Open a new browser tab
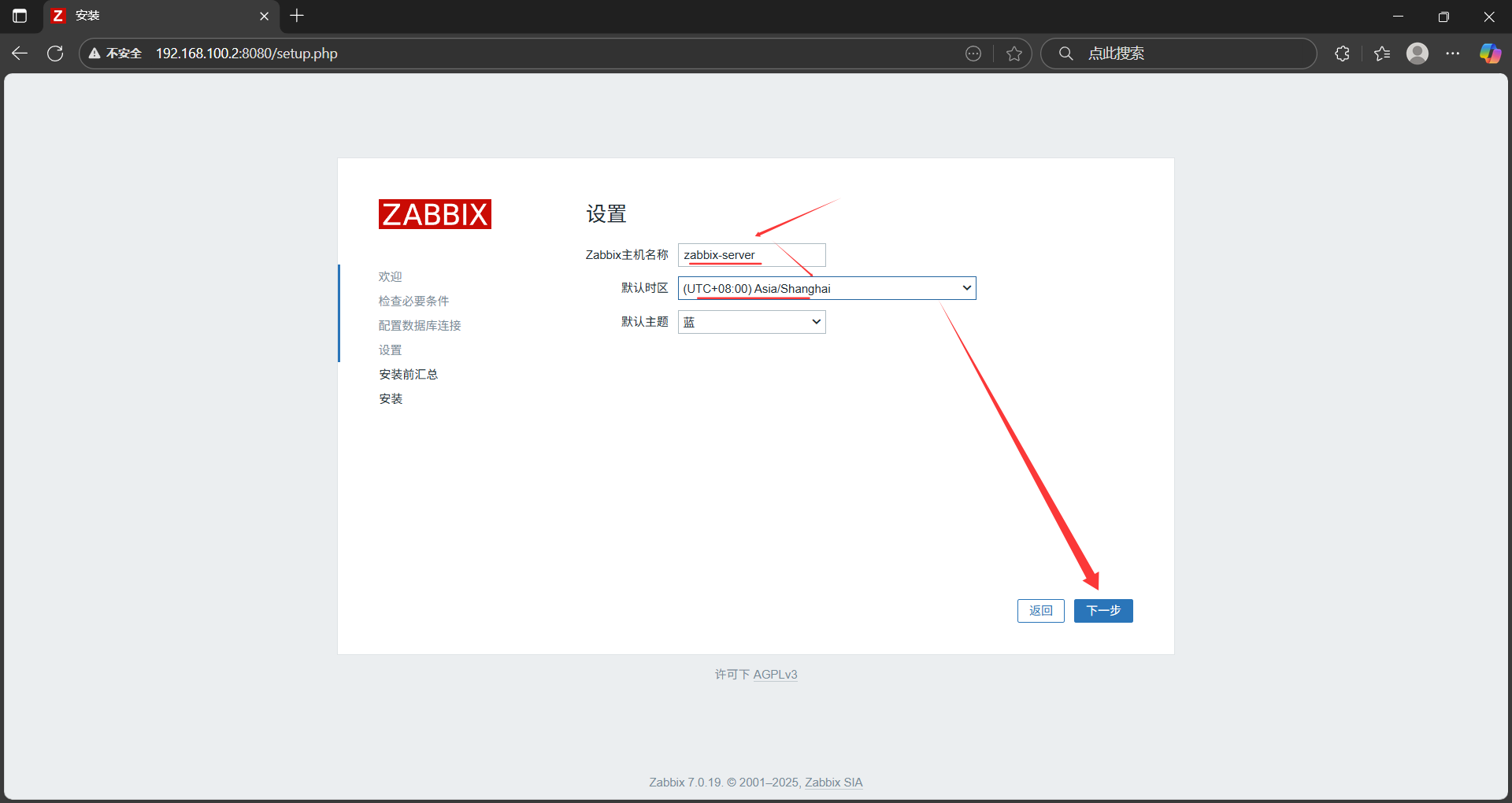Image resolution: width=1512 pixels, height=803 pixels. 297,16
